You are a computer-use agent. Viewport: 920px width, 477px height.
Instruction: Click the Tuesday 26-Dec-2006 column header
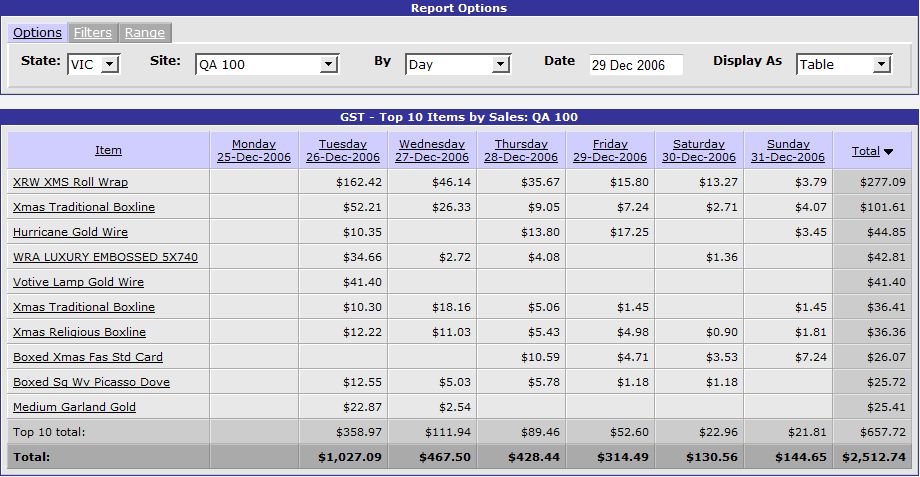coord(343,150)
